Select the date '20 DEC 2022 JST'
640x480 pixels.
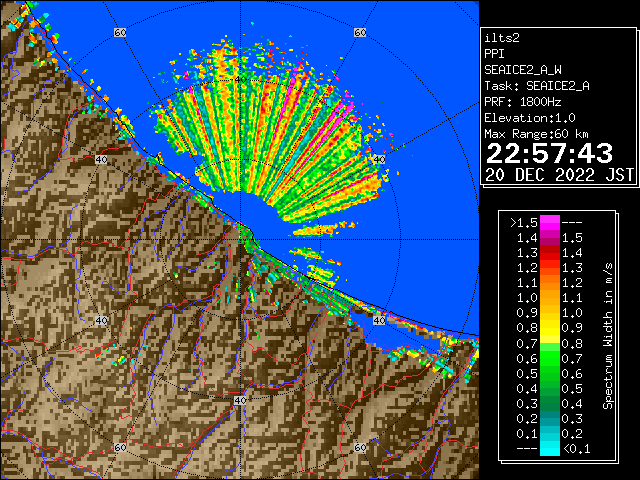tap(559, 175)
